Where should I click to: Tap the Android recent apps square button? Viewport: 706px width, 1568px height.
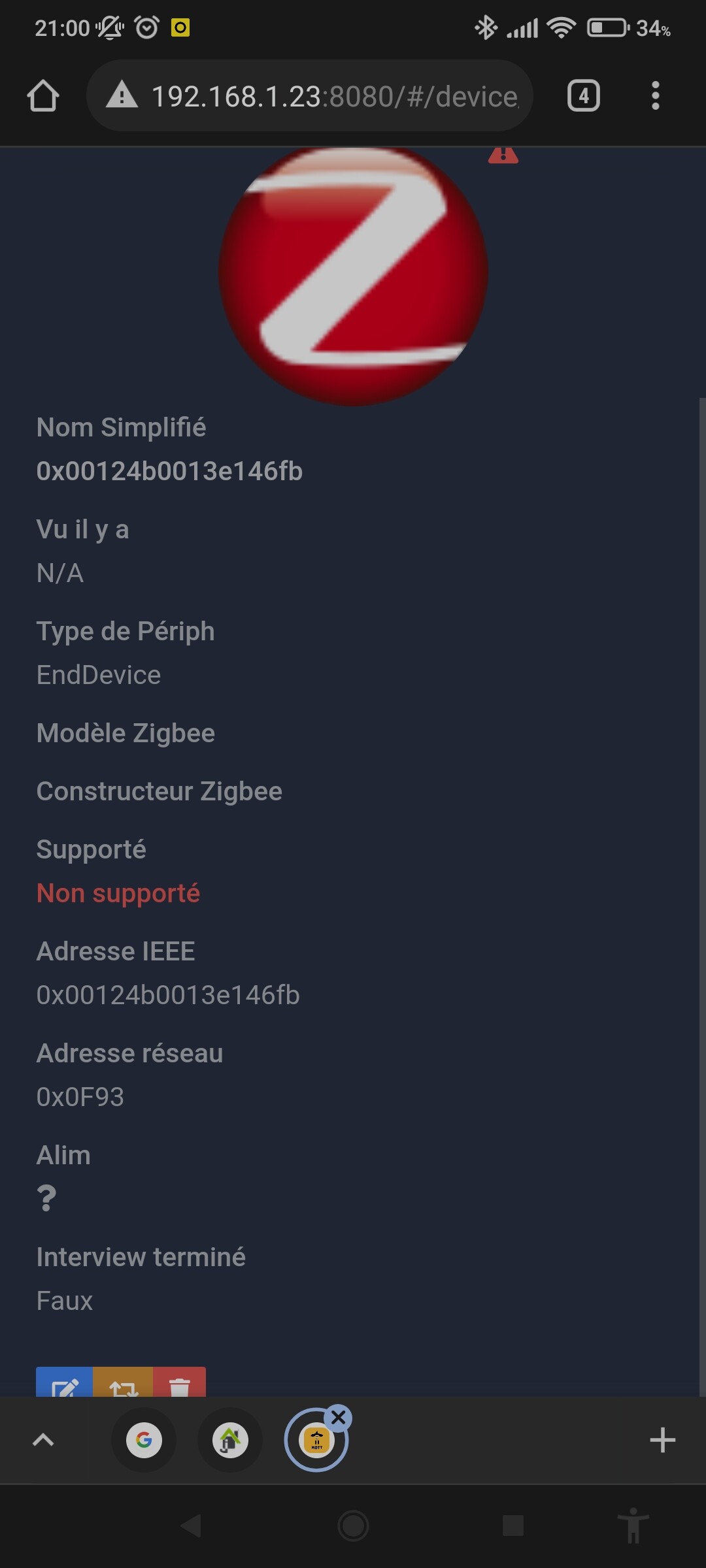point(513,1526)
